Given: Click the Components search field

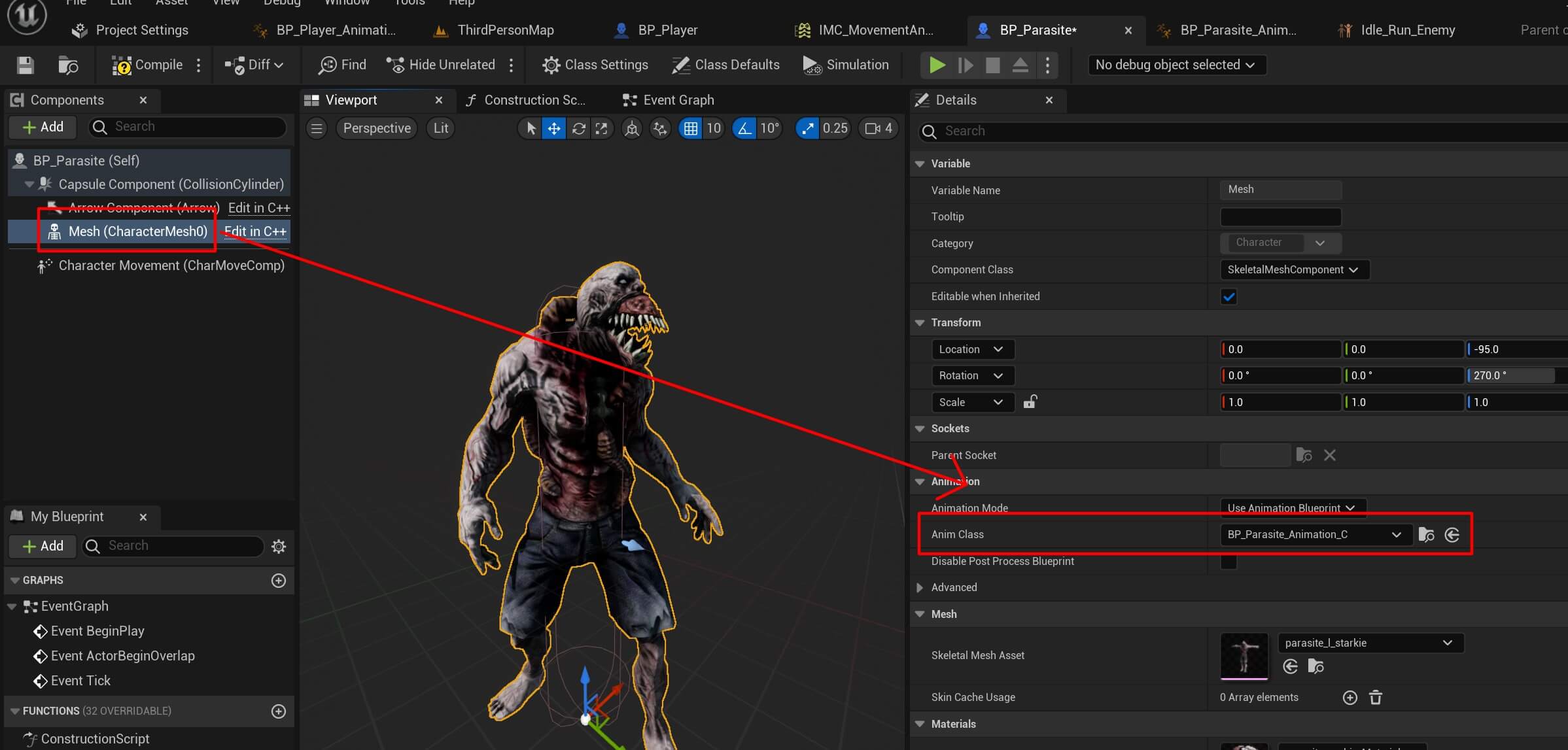Looking at the screenshot, I should (188, 127).
